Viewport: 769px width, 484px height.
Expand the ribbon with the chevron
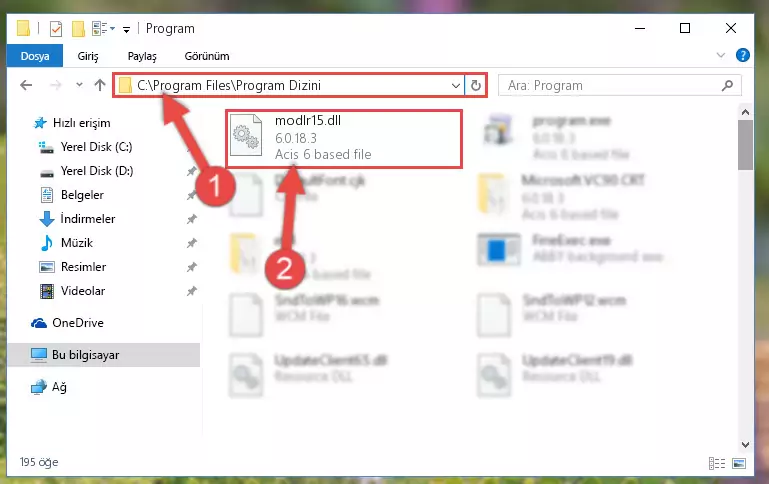(720, 55)
